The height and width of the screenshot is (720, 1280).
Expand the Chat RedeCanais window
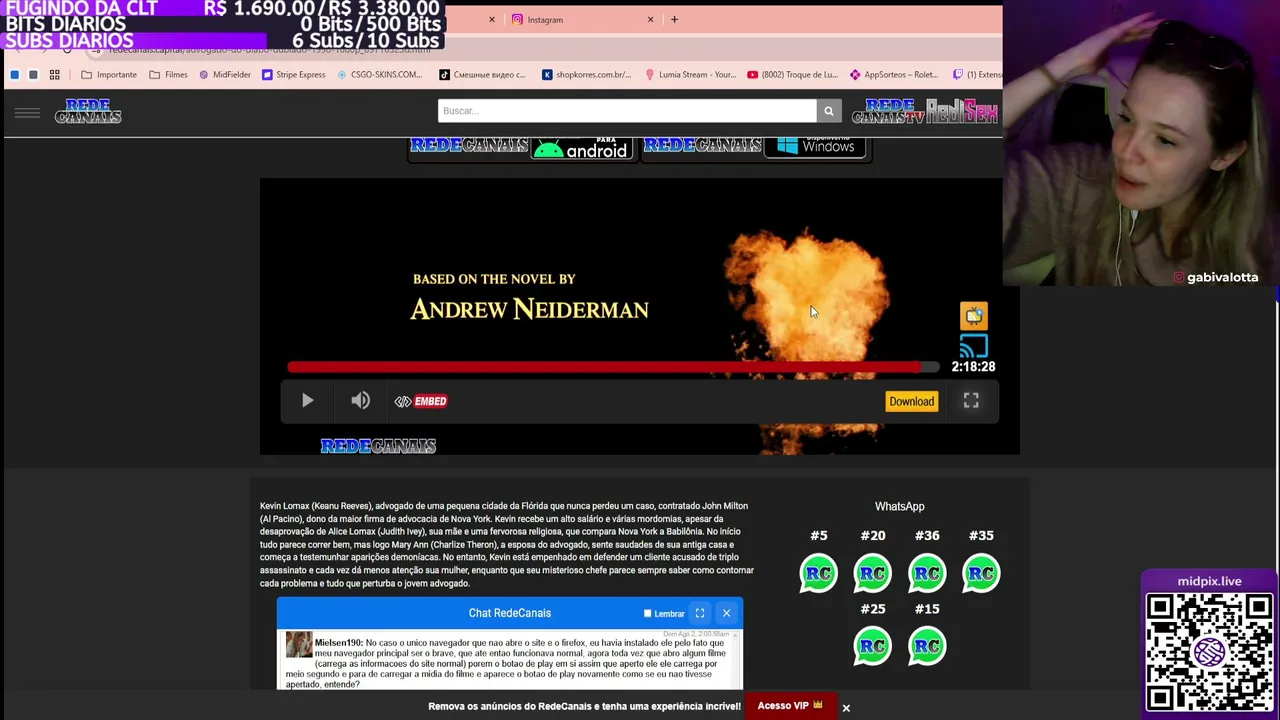(x=700, y=613)
